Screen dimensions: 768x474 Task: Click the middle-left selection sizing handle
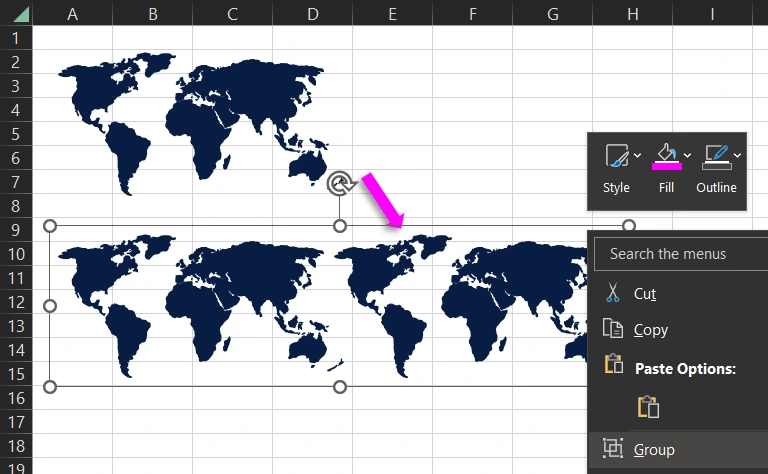pyautogui.click(x=50, y=306)
